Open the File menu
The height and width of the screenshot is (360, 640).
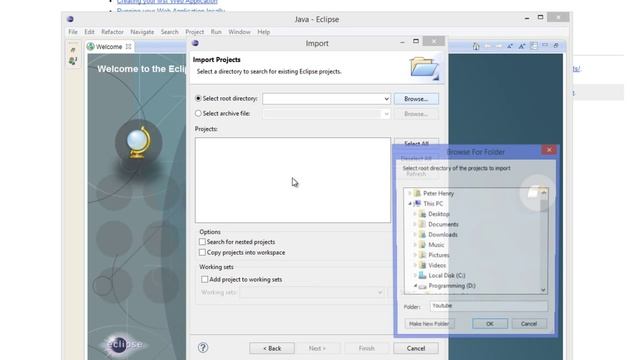point(73,32)
